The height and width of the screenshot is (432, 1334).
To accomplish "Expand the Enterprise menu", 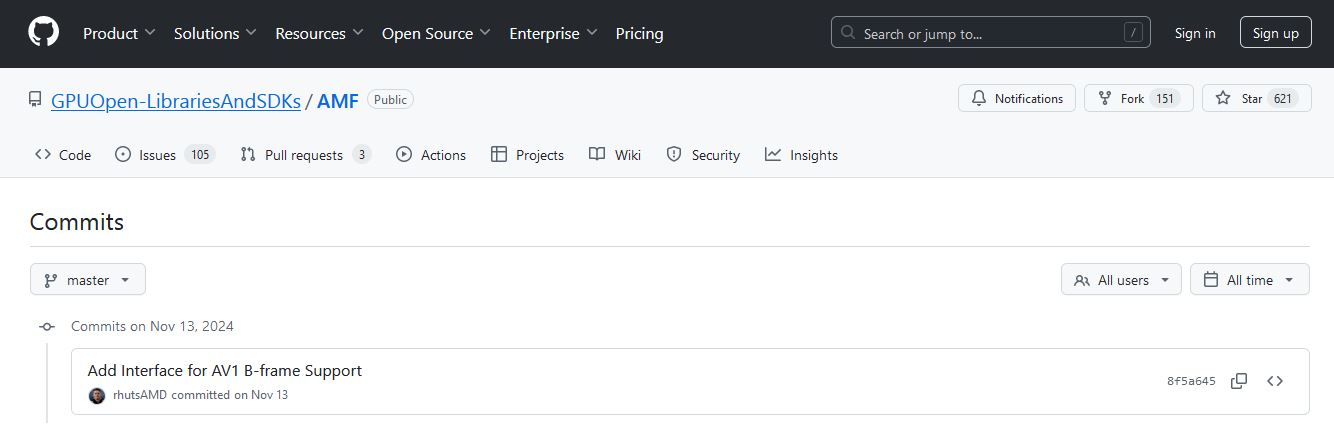I will pos(553,33).
